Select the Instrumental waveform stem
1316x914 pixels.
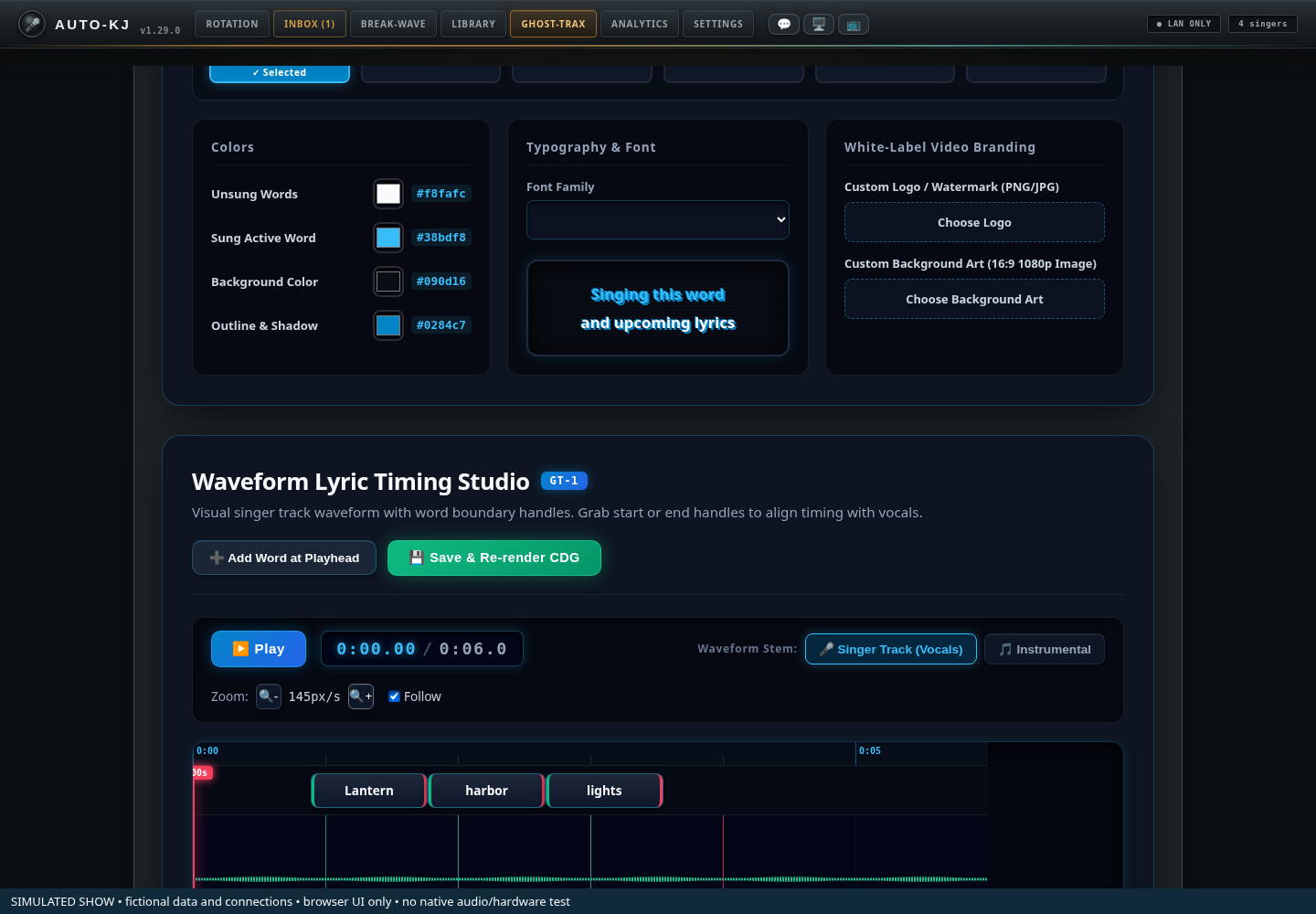tap(1045, 649)
